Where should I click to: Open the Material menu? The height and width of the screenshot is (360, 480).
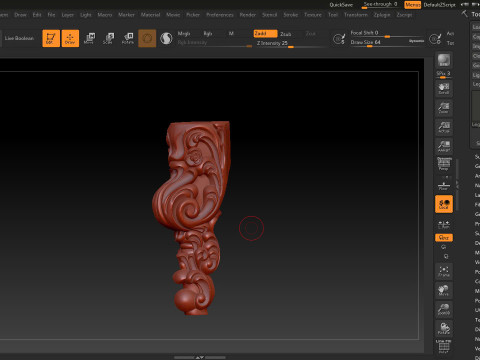(150, 15)
